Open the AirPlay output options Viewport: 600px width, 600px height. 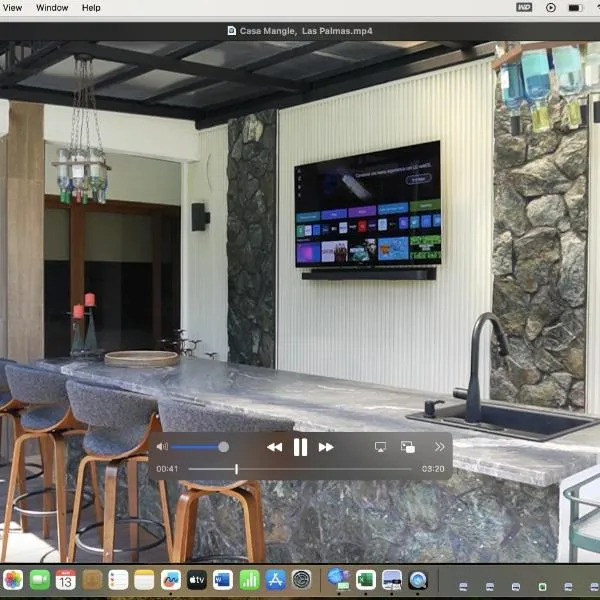(x=381, y=447)
